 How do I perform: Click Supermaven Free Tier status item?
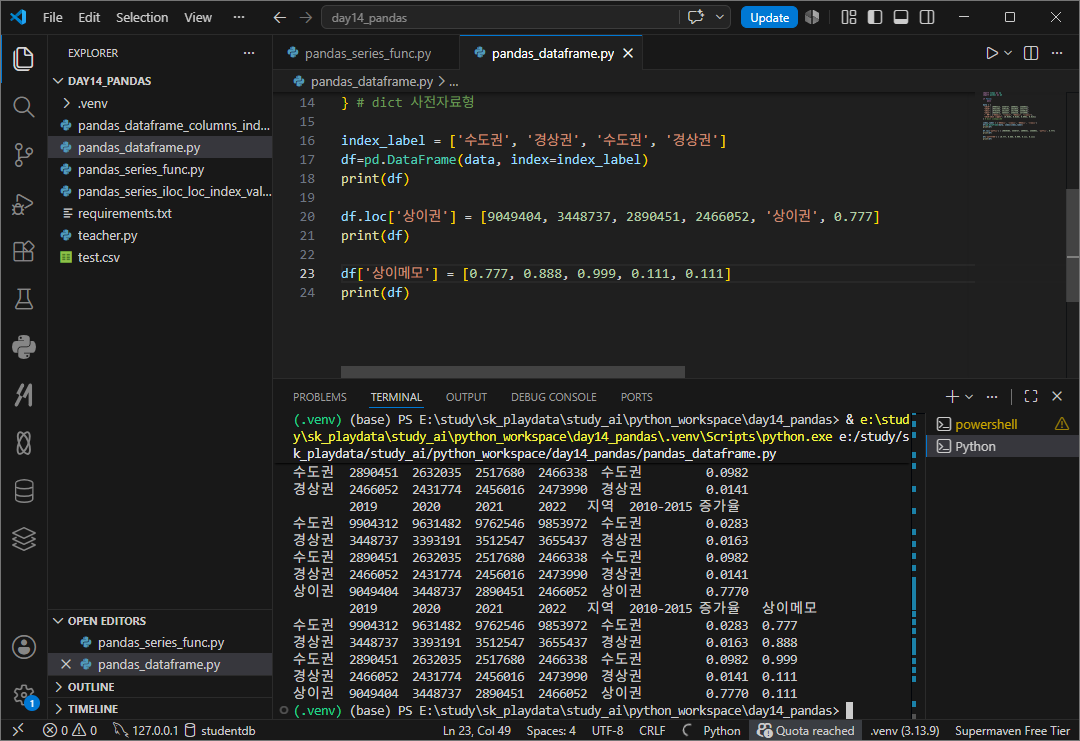(x=1012, y=730)
